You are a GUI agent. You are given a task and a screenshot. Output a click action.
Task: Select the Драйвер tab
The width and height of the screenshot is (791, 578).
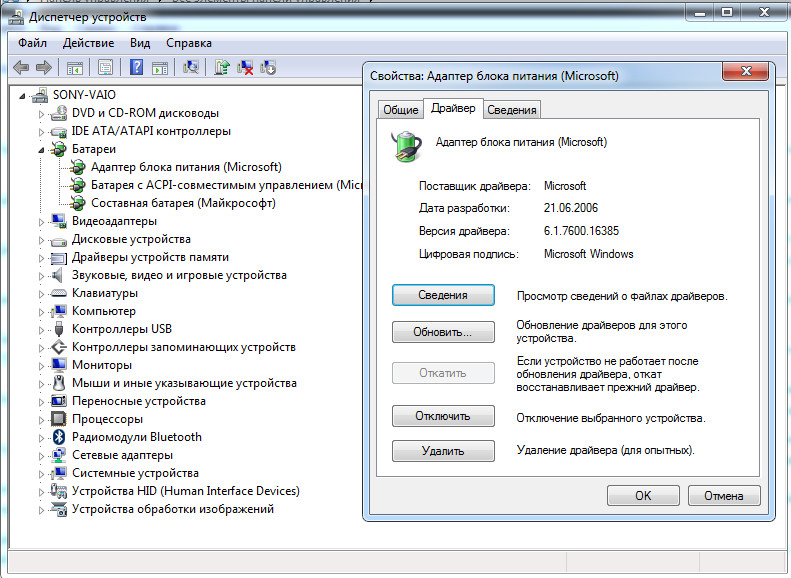point(453,108)
